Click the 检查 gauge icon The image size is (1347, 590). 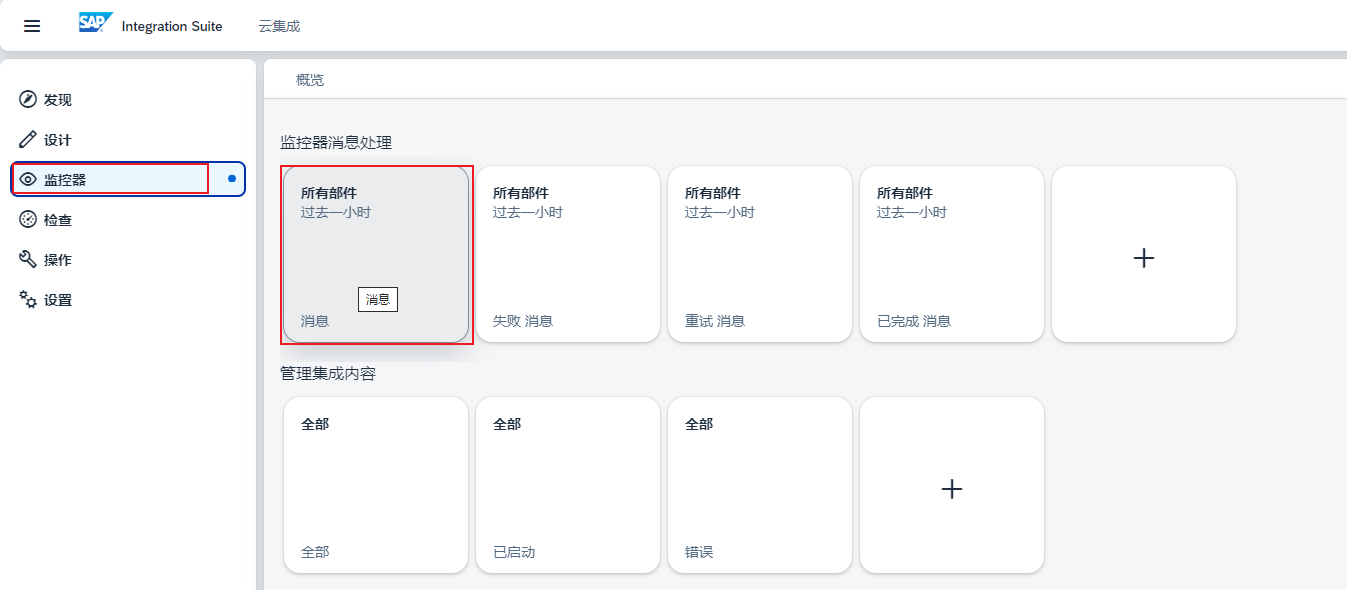point(28,220)
